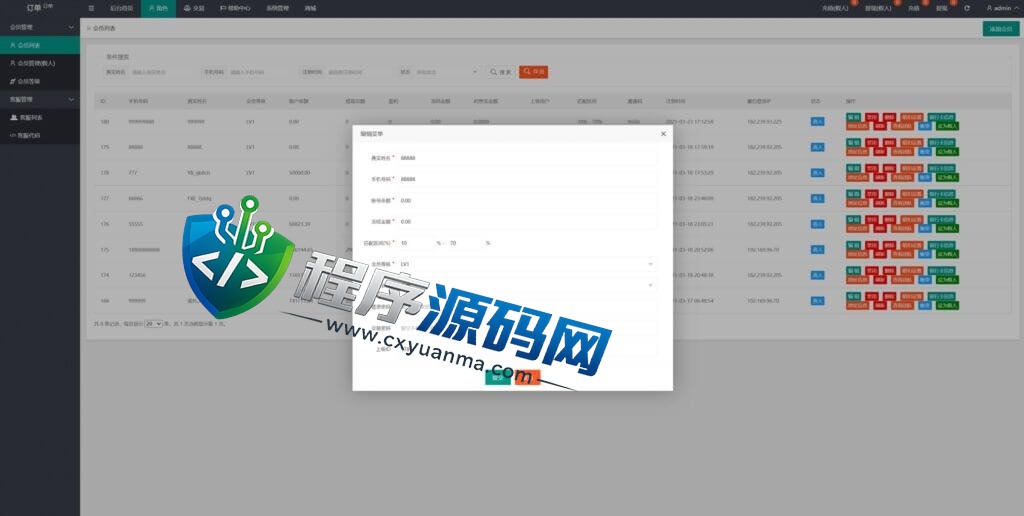Screen dimensions: 1024x516
Task: Open the 商城 top navigation tab
Action: [310, 8]
